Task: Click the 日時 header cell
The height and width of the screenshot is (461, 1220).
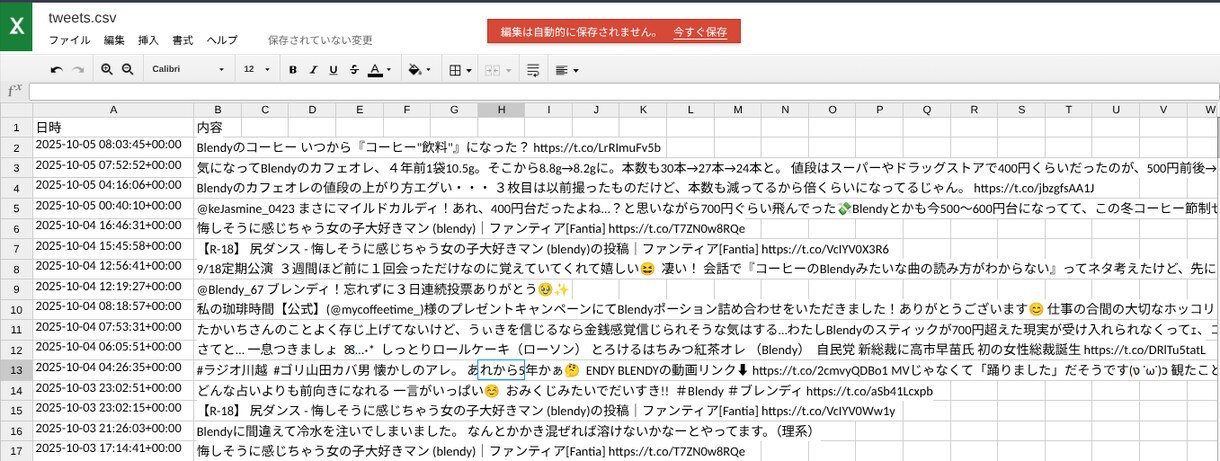Action: coord(113,127)
